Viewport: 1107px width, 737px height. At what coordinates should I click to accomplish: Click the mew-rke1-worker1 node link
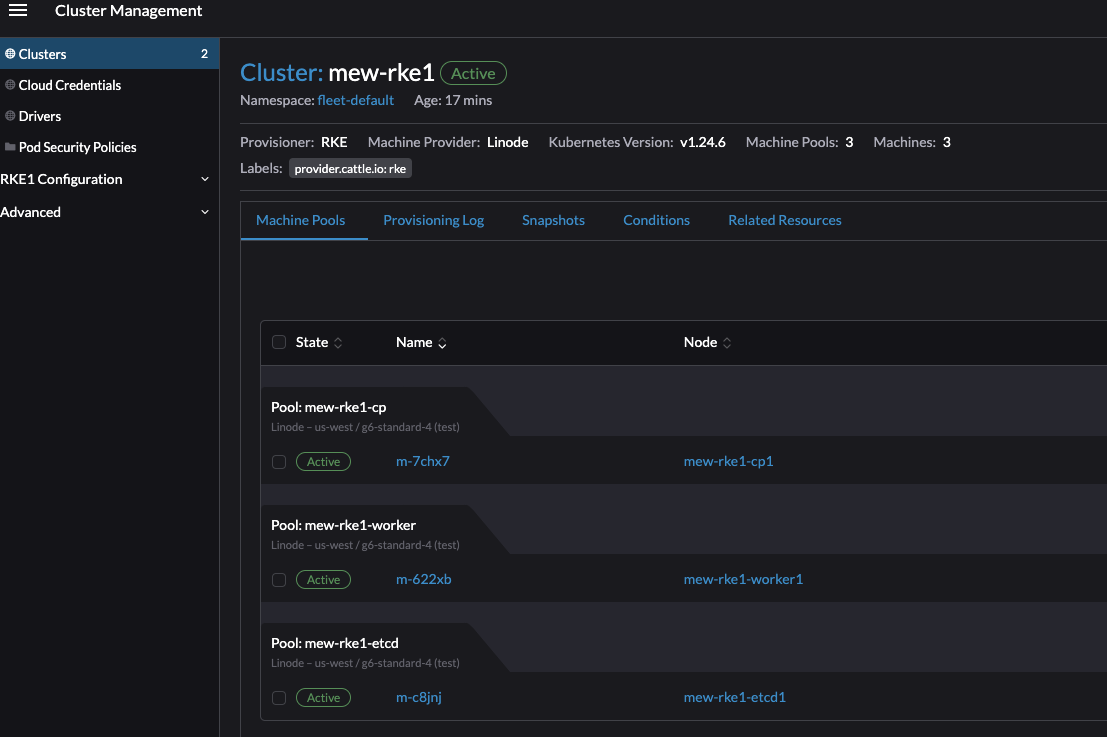pos(743,579)
